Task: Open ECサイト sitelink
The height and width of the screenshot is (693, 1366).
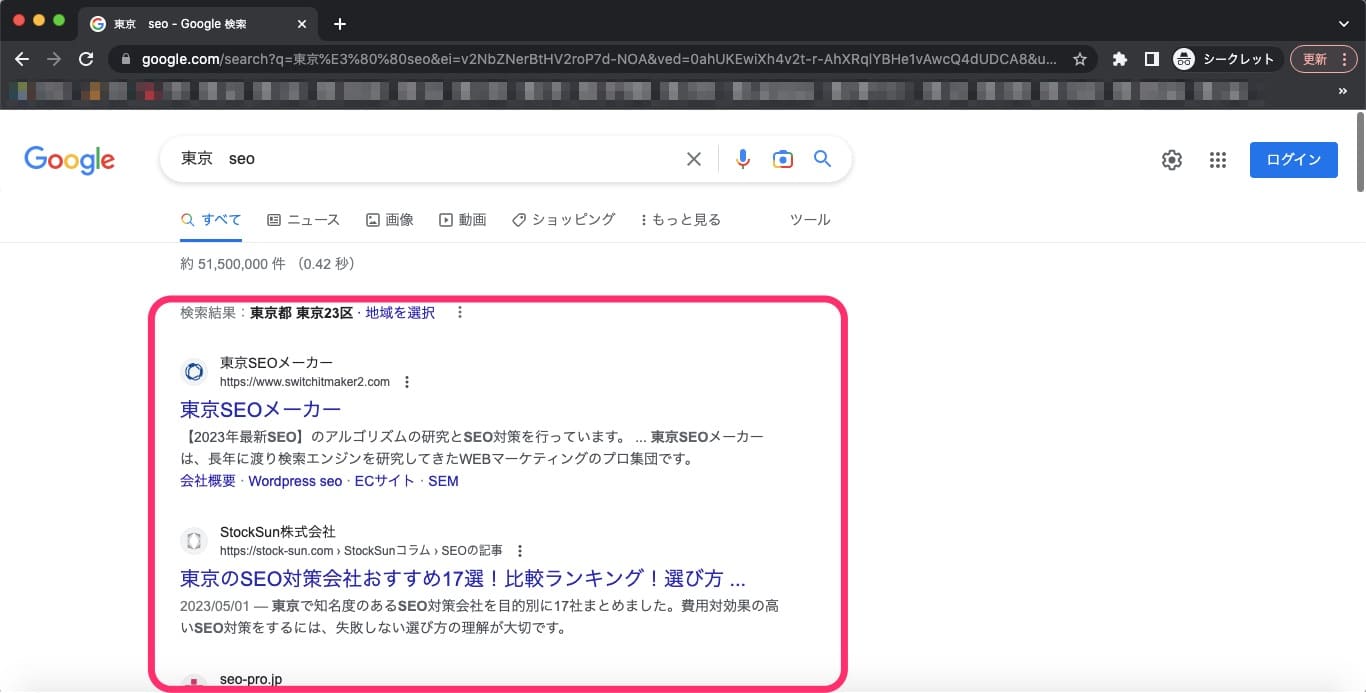Action: pos(384,481)
